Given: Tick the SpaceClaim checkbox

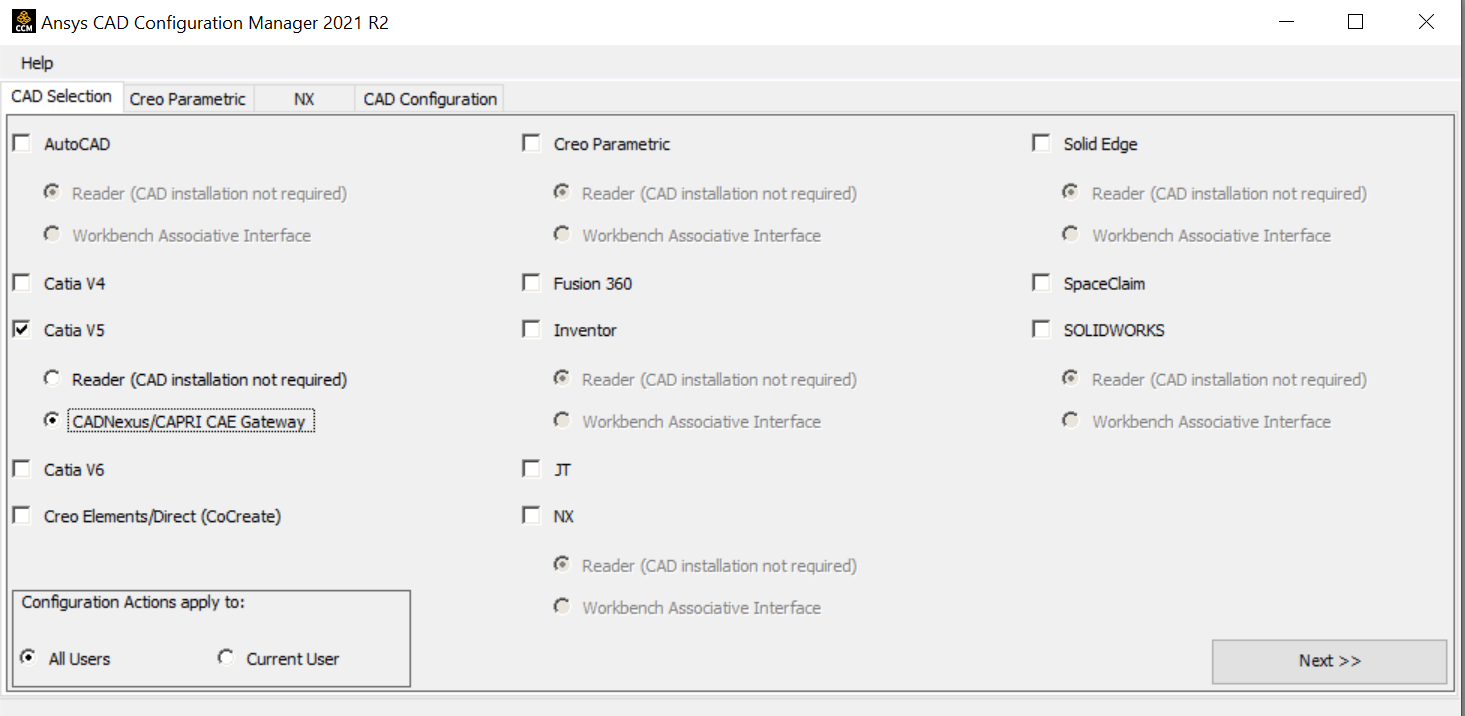Looking at the screenshot, I should pyautogui.click(x=1042, y=283).
